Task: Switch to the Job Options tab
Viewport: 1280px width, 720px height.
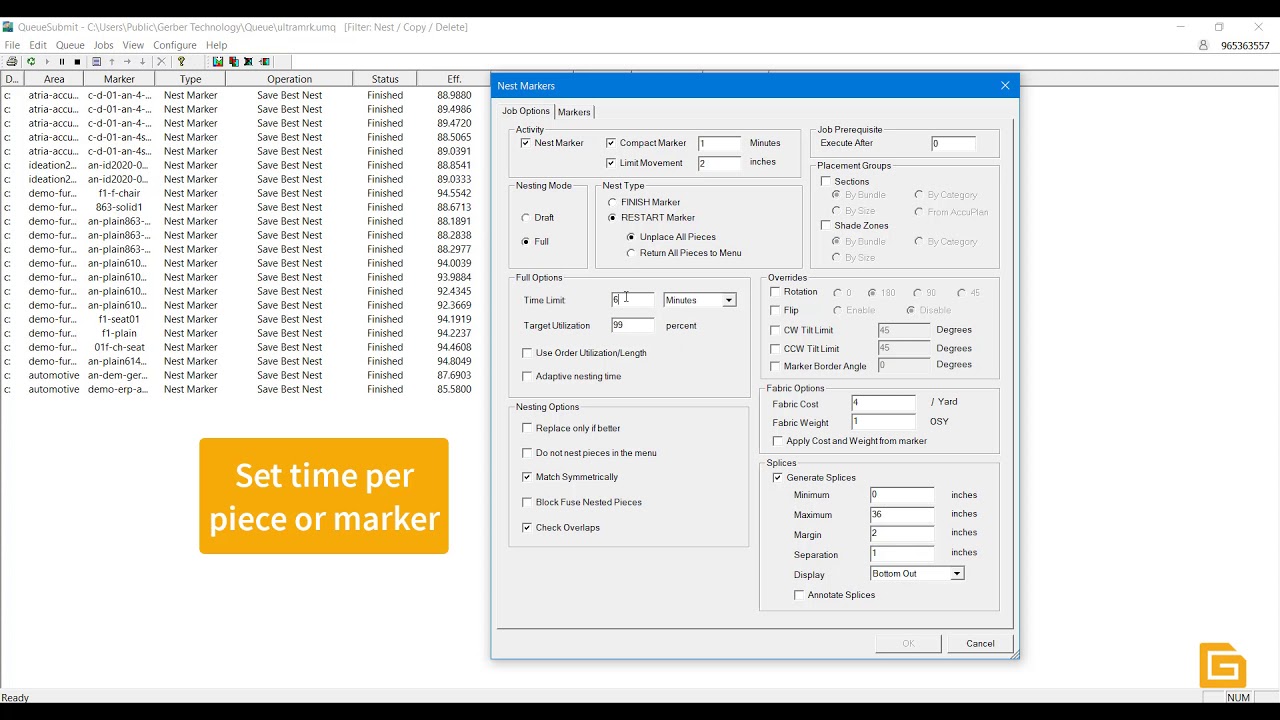Action: click(x=526, y=111)
